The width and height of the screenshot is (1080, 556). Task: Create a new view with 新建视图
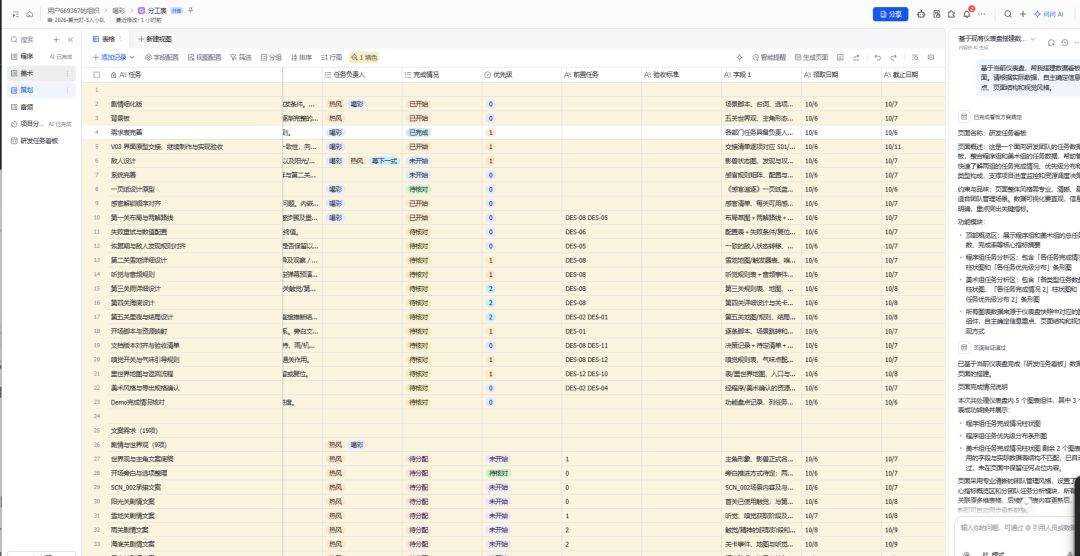[x=155, y=39]
